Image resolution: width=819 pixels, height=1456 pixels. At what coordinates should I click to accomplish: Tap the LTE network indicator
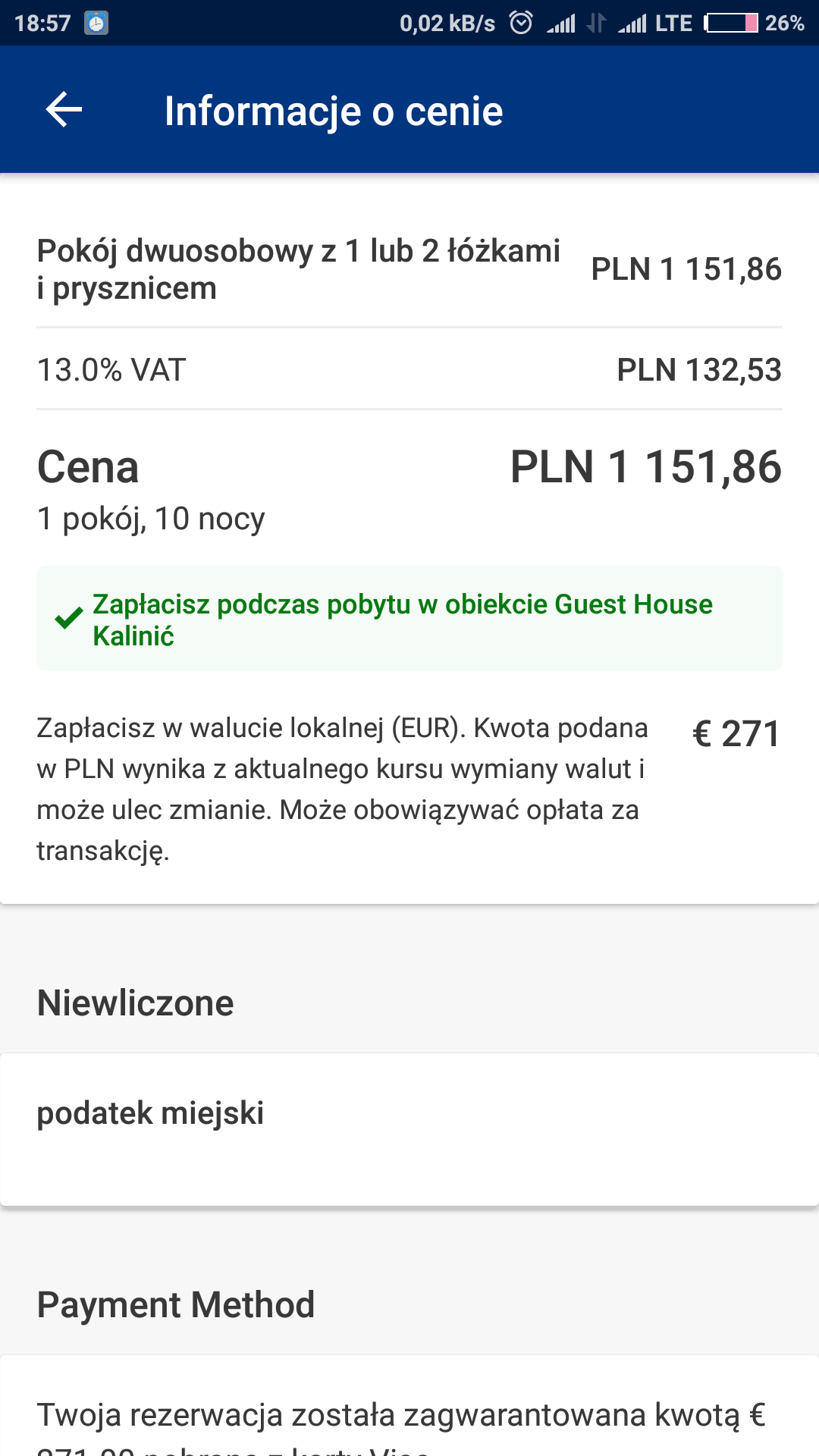tap(673, 24)
